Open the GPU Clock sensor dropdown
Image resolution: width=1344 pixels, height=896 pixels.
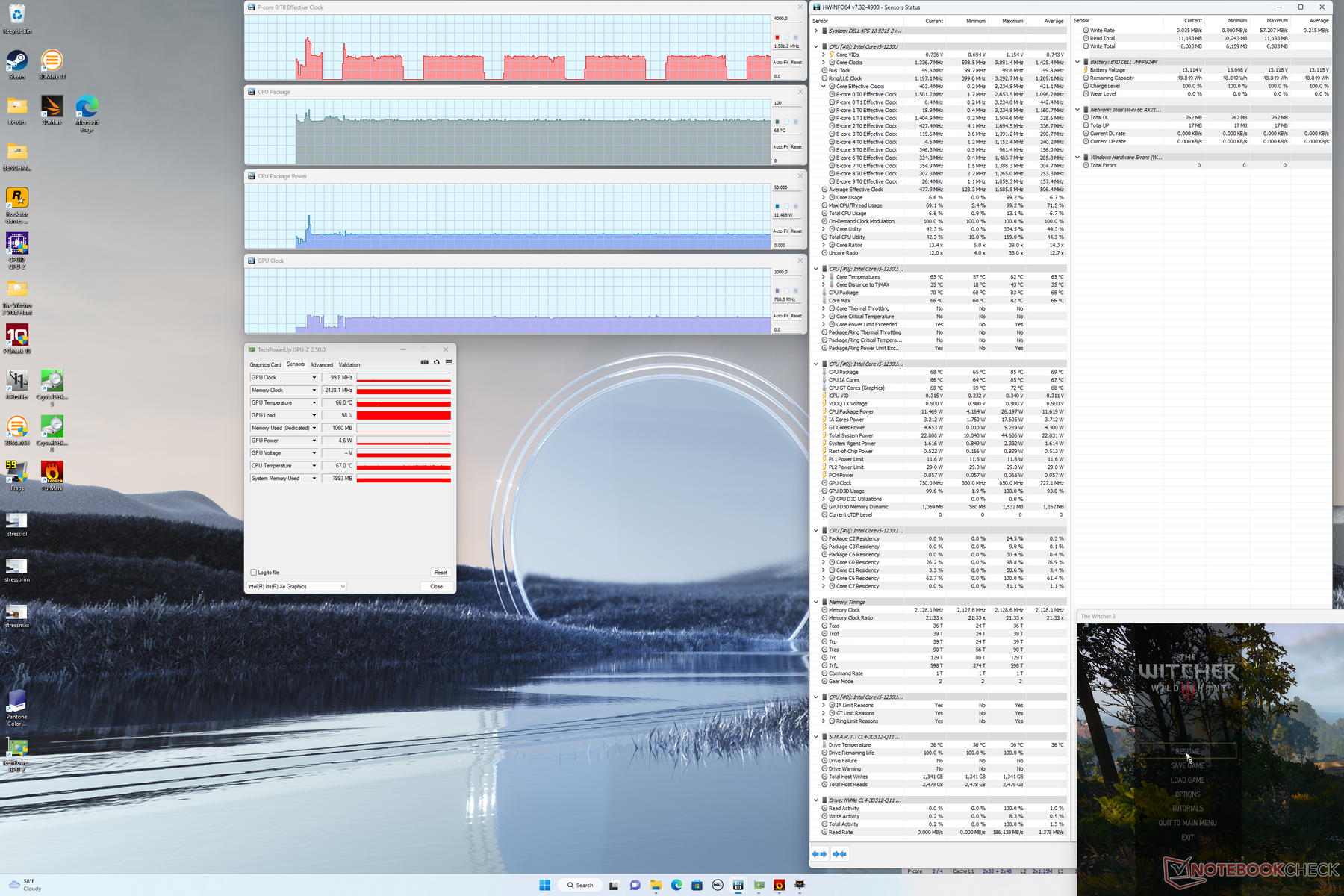(314, 378)
